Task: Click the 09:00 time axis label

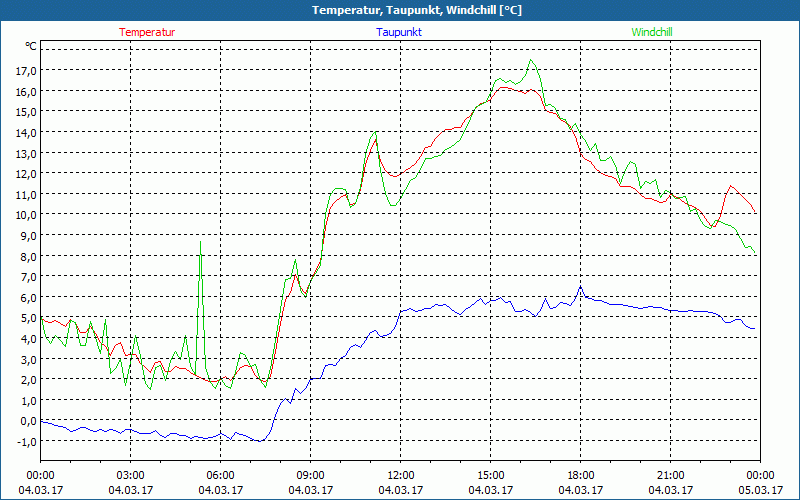Action: pos(311,476)
